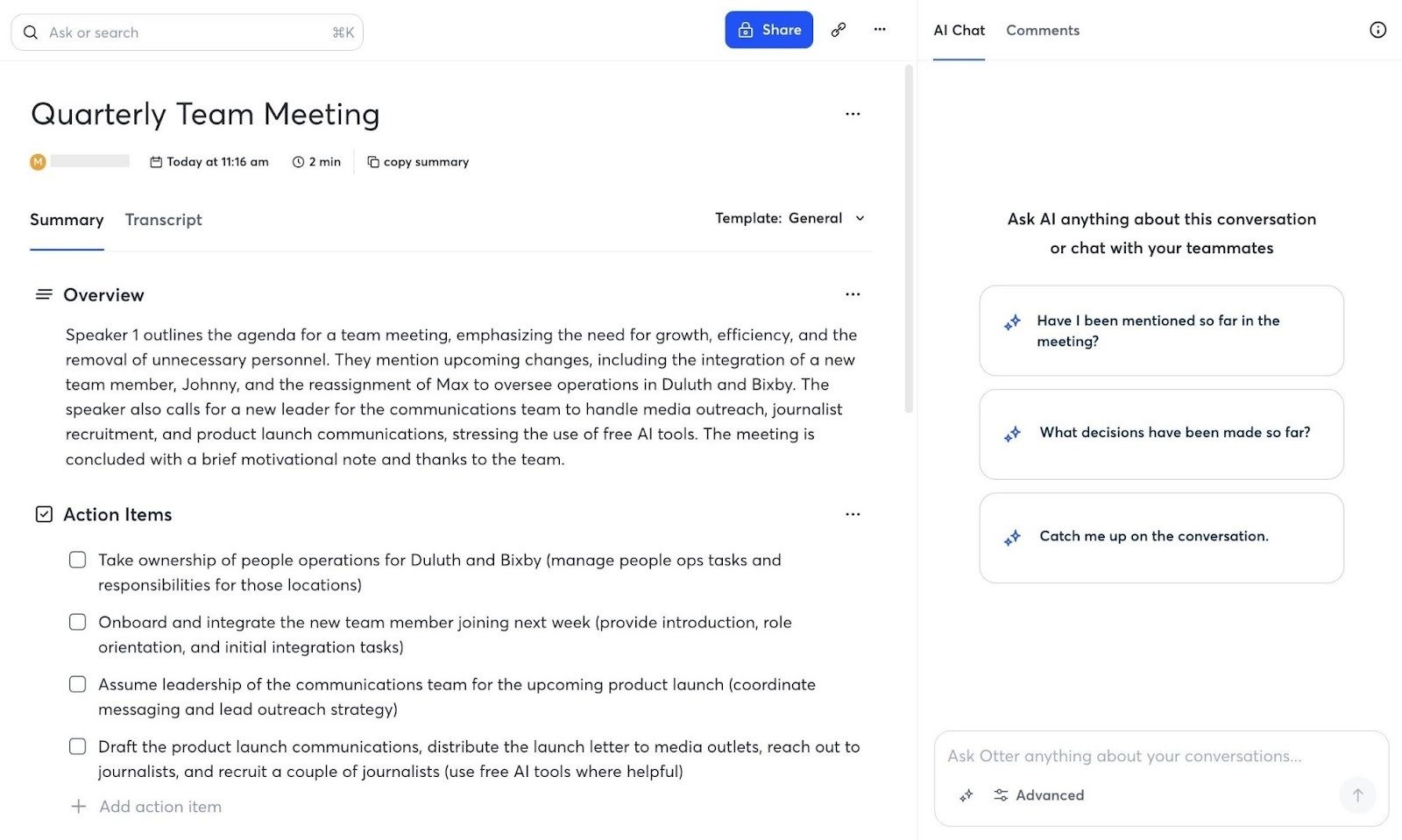The height and width of the screenshot is (840, 1402).
Task: Open the Overview section options menu
Action: coord(853,294)
